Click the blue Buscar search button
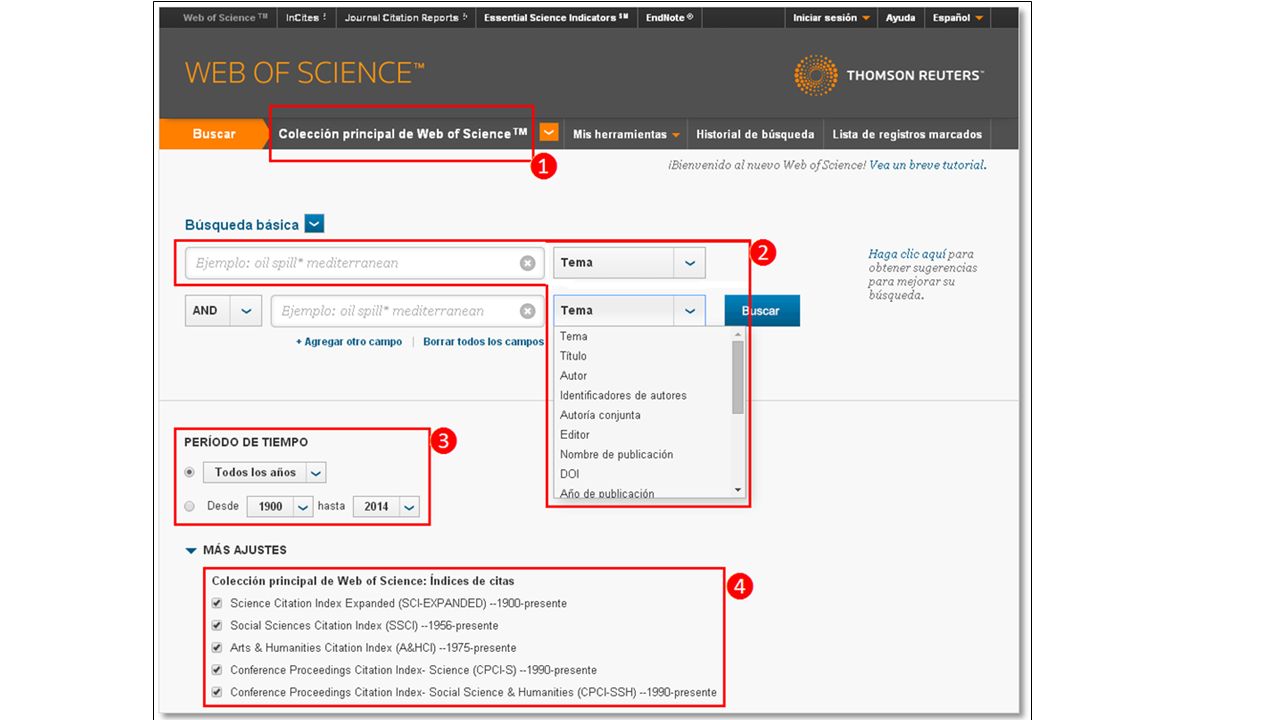Viewport: 1280px width, 720px height. coord(761,311)
